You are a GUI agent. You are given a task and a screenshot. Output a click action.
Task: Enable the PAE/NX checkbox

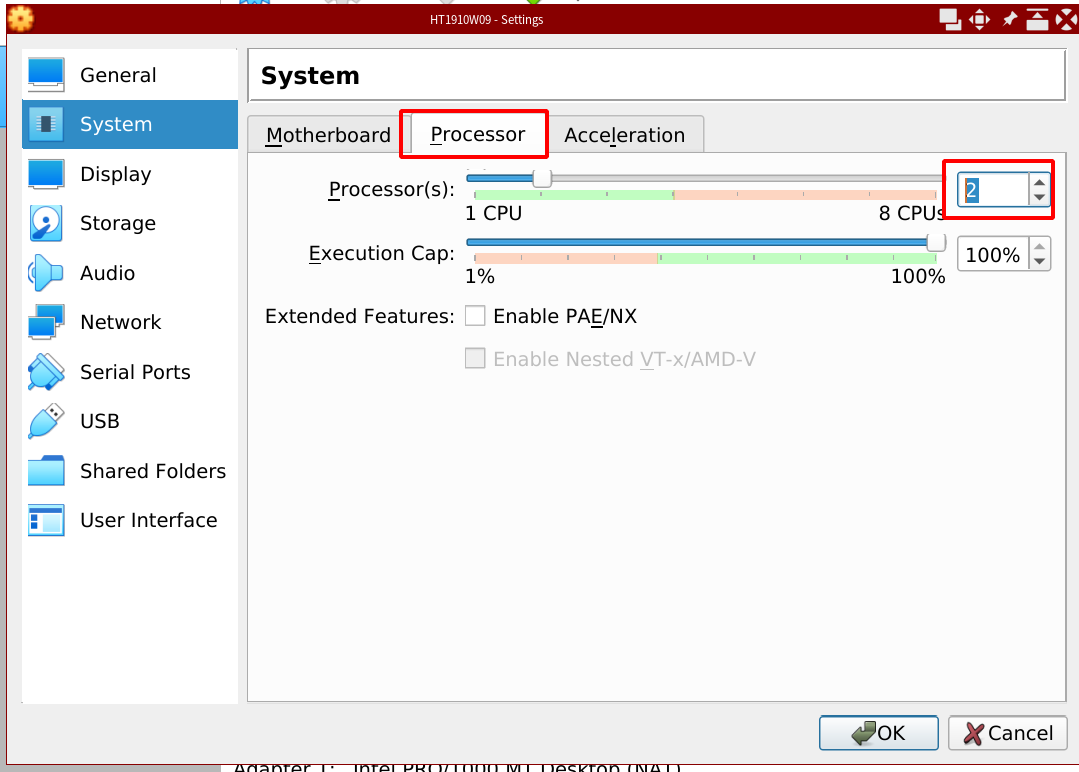coord(475,317)
